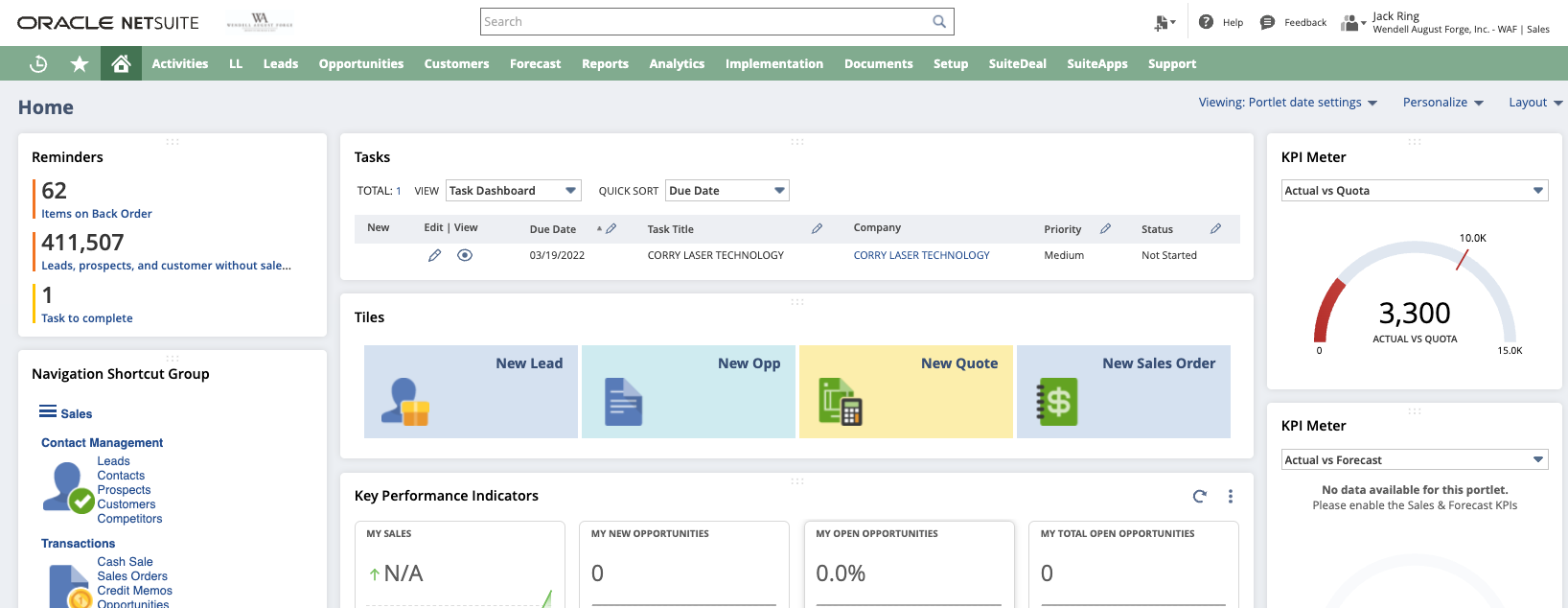Click the task due date 03/19/2022
The image size is (1568, 608).
point(557,255)
